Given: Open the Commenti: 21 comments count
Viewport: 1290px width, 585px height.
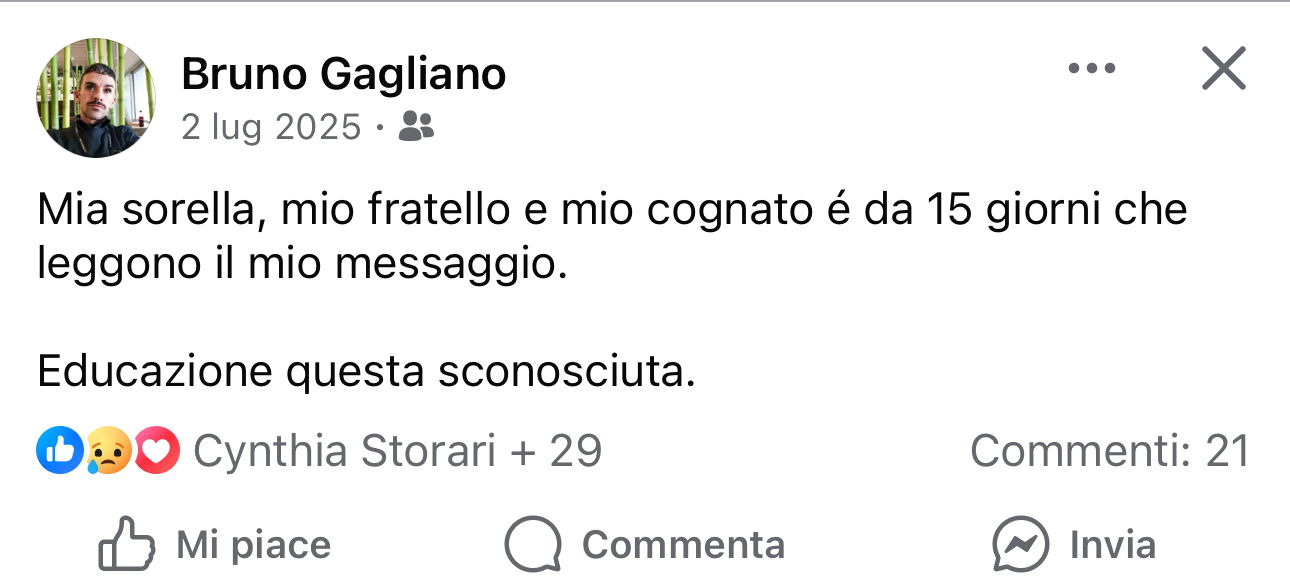Looking at the screenshot, I should (1109, 451).
